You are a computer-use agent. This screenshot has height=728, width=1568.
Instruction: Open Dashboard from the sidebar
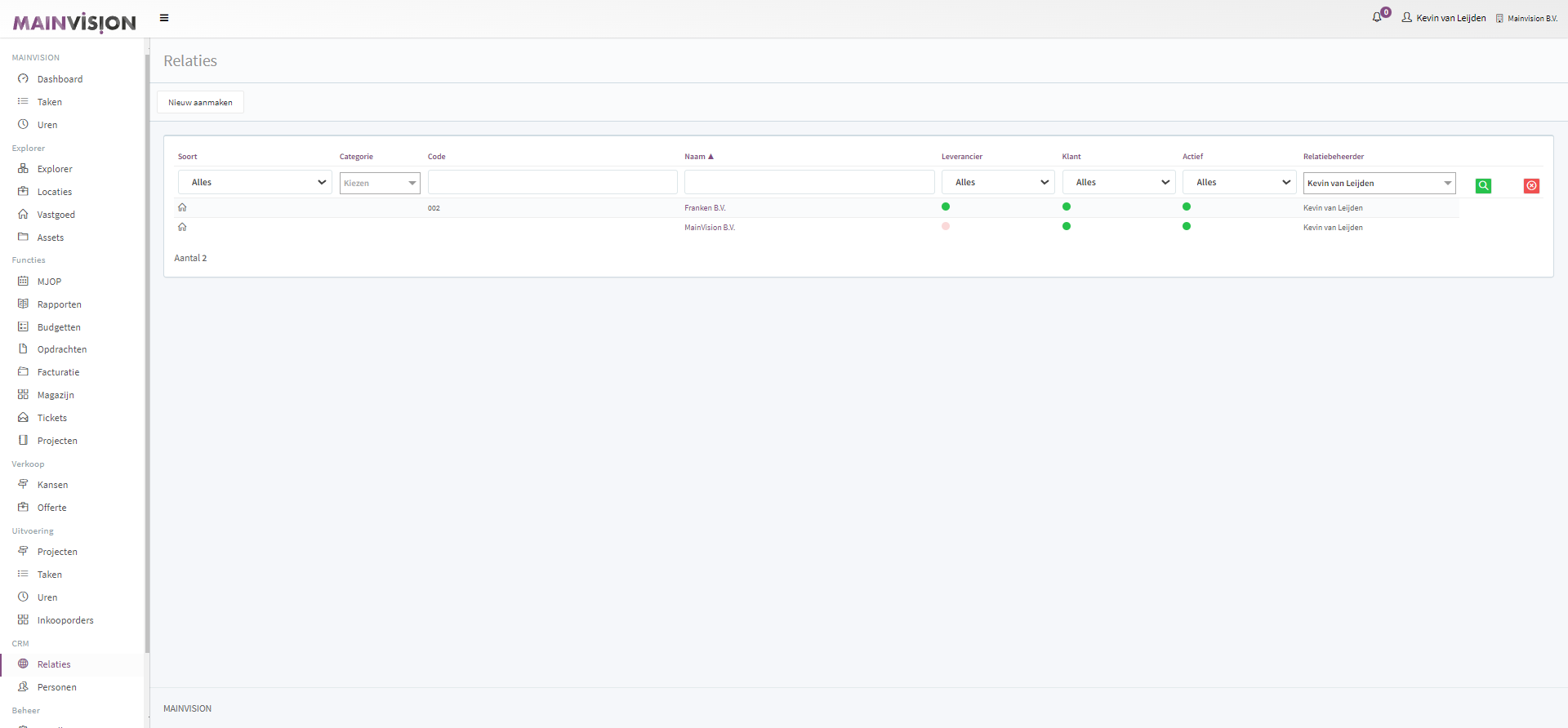click(x=60, y=79)
